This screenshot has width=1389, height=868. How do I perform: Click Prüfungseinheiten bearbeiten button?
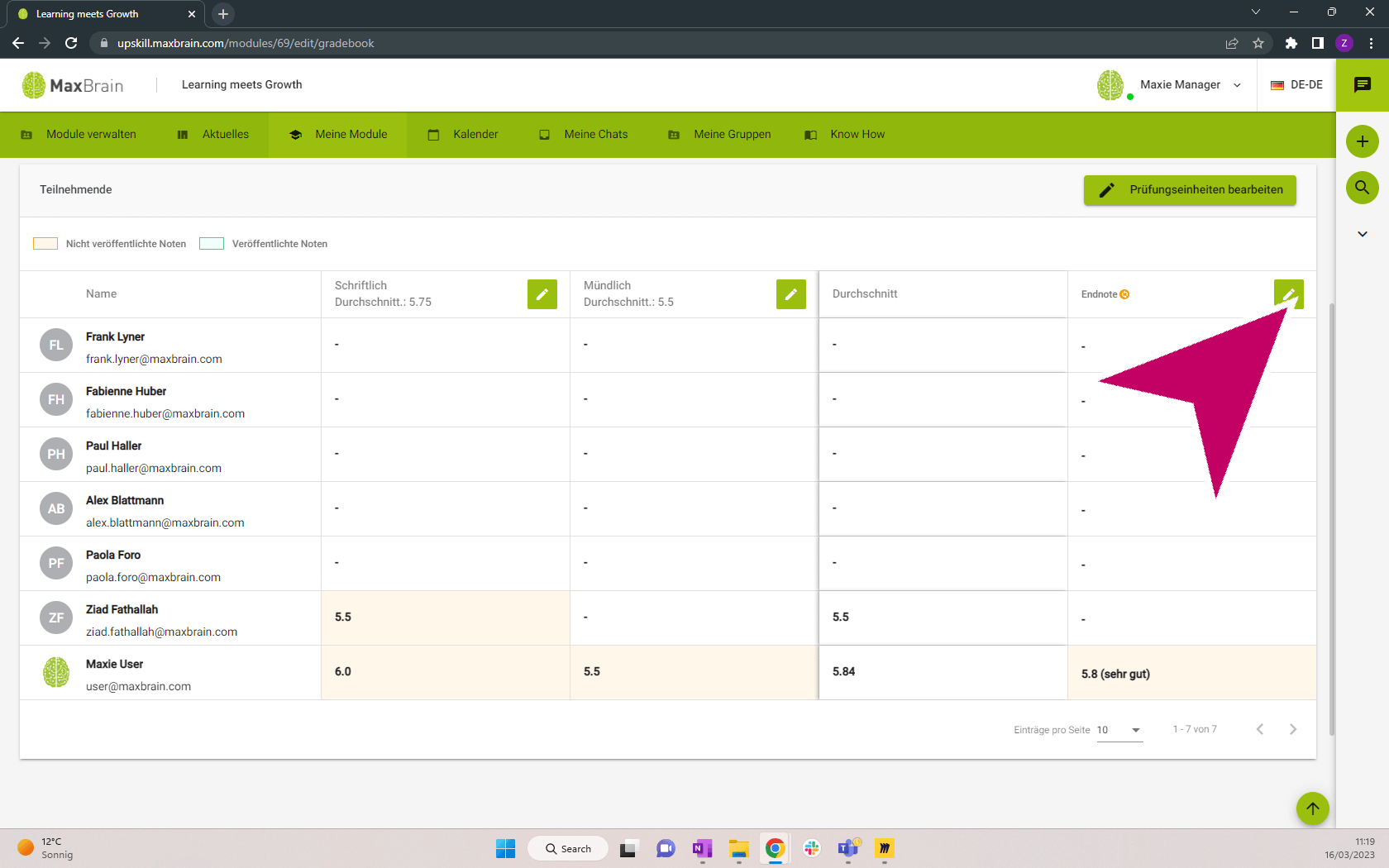coord(1190,190)
